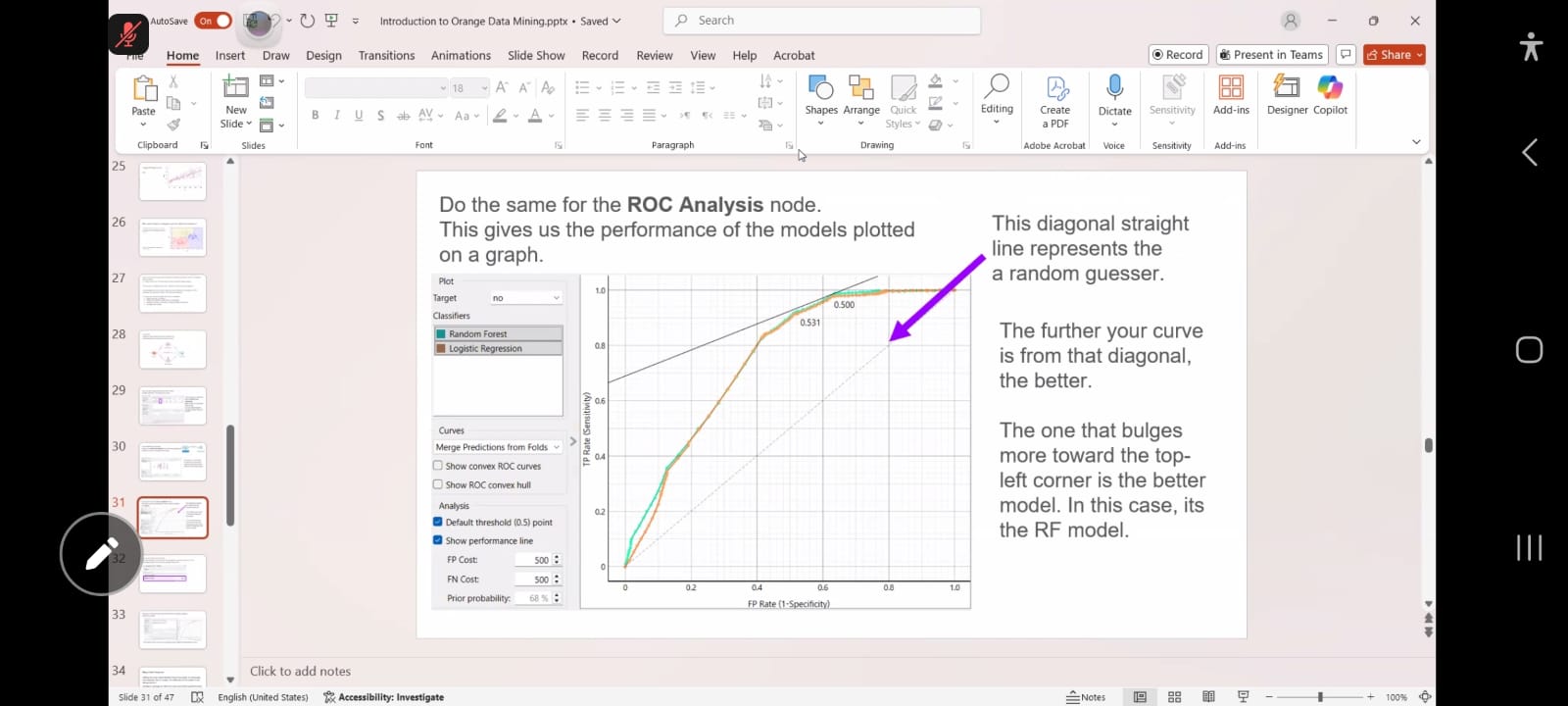1568x706 pixels.
Task: Select slide 30 thumbnail
Action: 172,462
